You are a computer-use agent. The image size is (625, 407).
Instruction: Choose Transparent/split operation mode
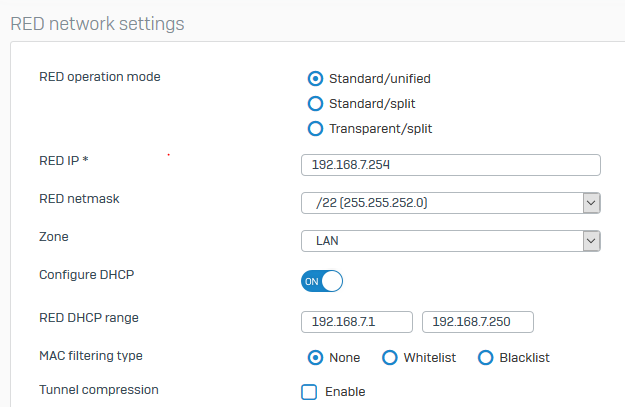(x=315, y=129)
